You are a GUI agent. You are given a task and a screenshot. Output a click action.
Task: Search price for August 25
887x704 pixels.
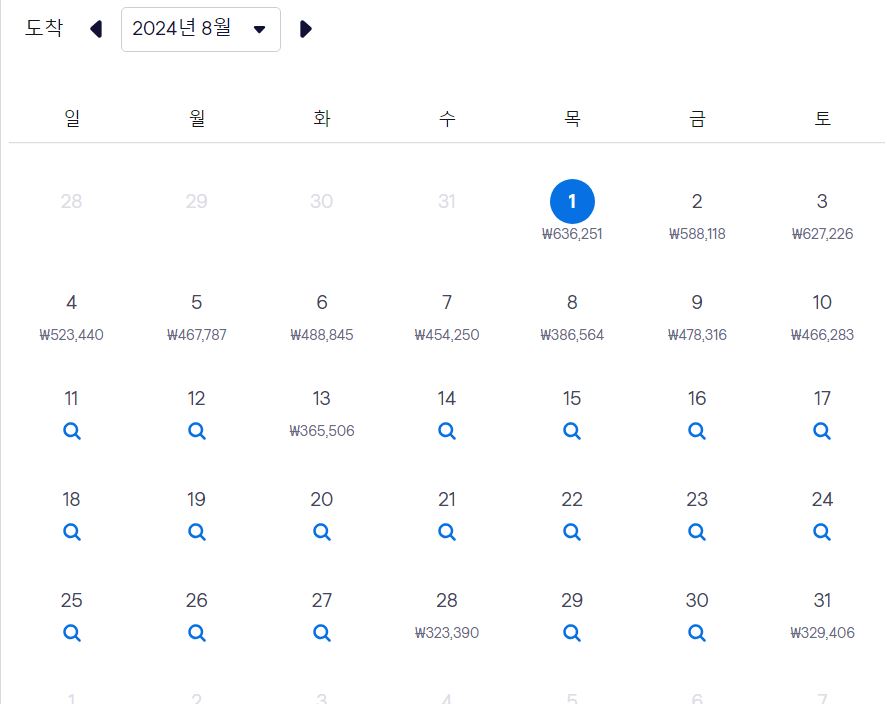tap(72, 632)
